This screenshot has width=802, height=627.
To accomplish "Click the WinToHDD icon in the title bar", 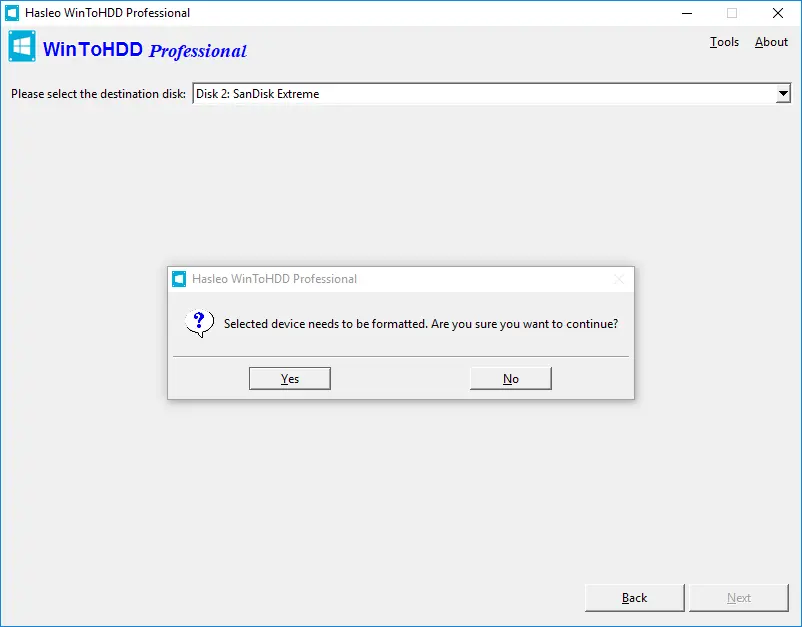I will [x=12, y=13].
